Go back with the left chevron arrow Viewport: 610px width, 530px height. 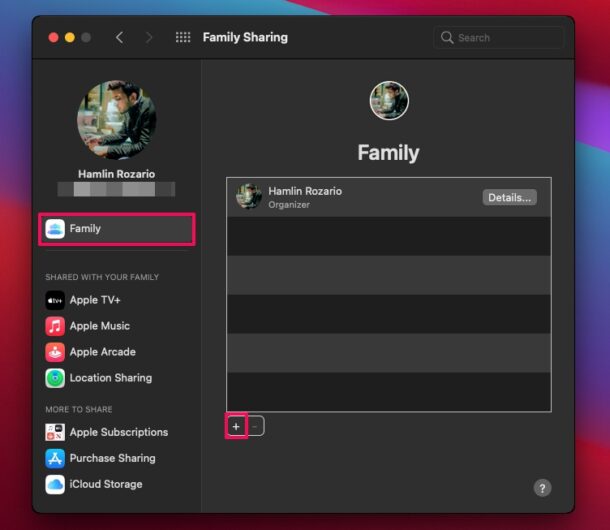[120, 37]
